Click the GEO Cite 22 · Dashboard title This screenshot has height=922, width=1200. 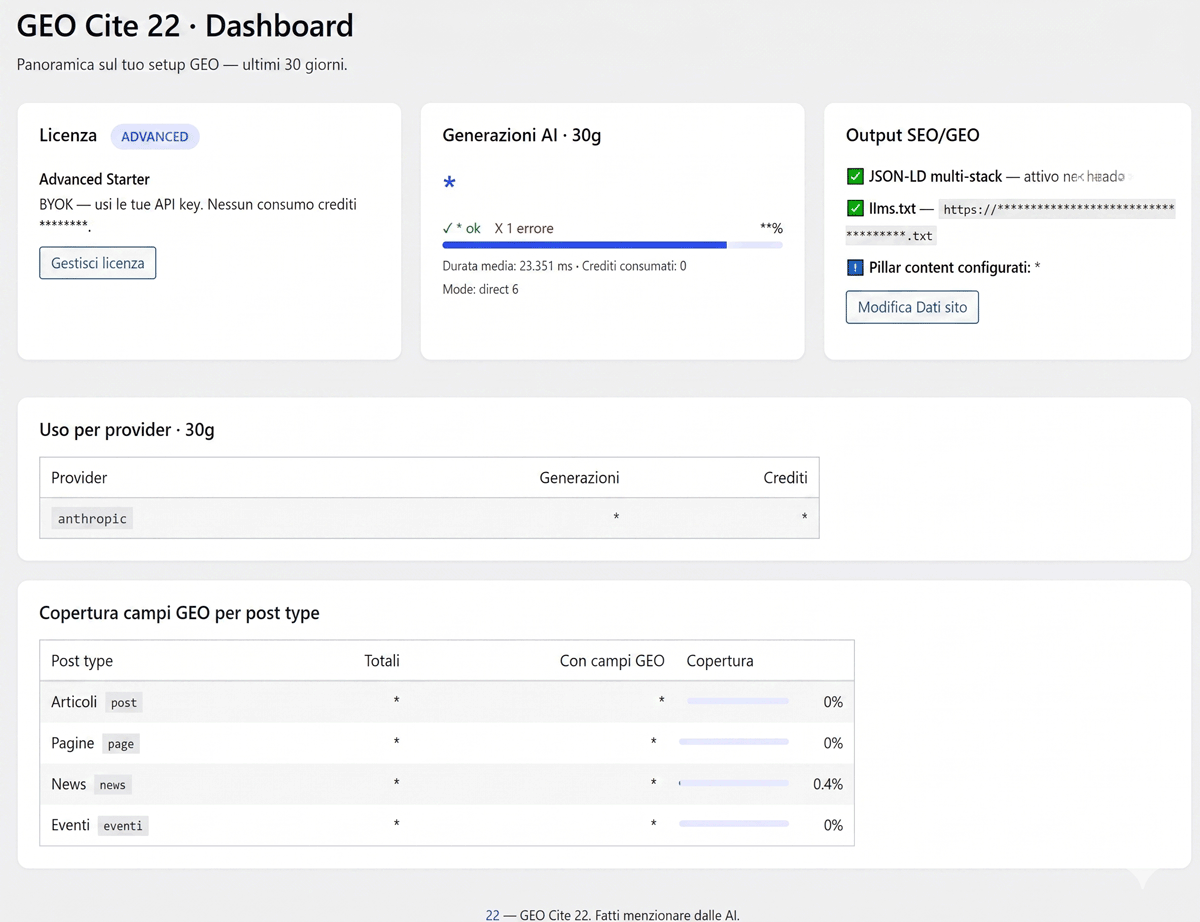point(185,25)
